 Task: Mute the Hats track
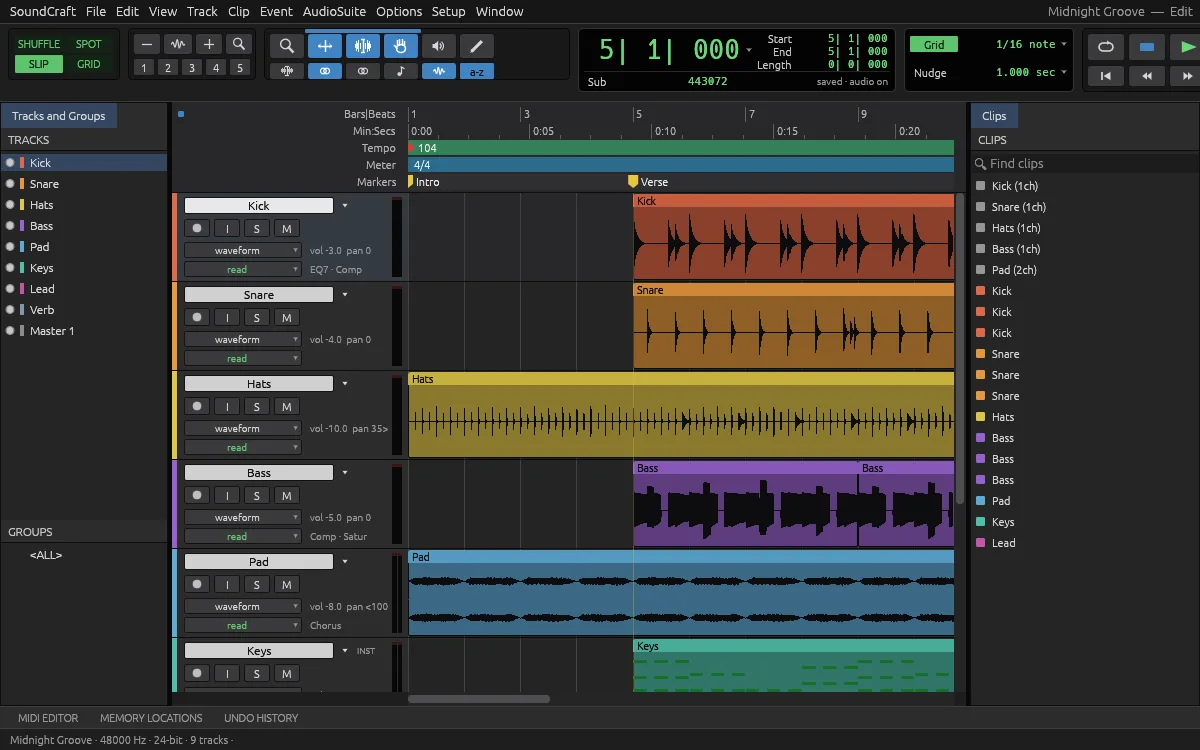pyautogui.click(x=287, y=407)
